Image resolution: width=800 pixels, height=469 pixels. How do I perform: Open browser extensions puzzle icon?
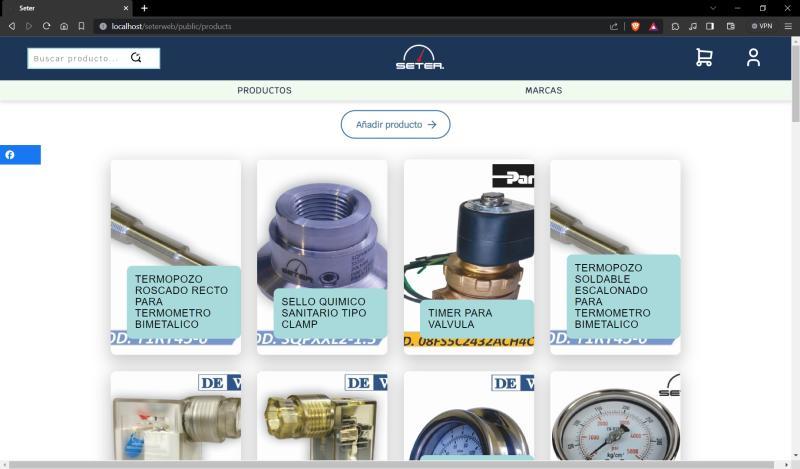click(x=675, y=26)
